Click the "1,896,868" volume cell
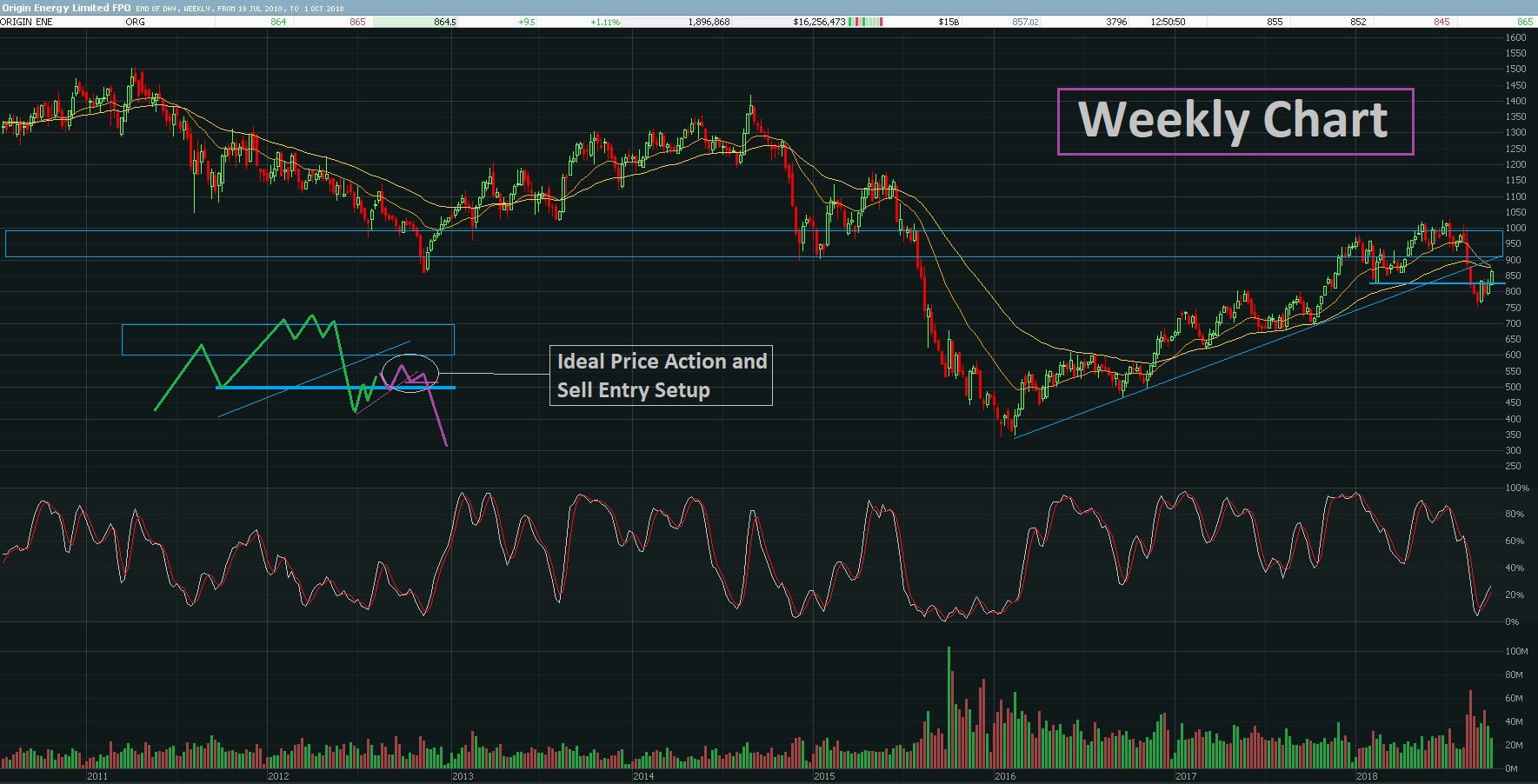Viewport: 1538px width, 784px height. pos(709,22)
